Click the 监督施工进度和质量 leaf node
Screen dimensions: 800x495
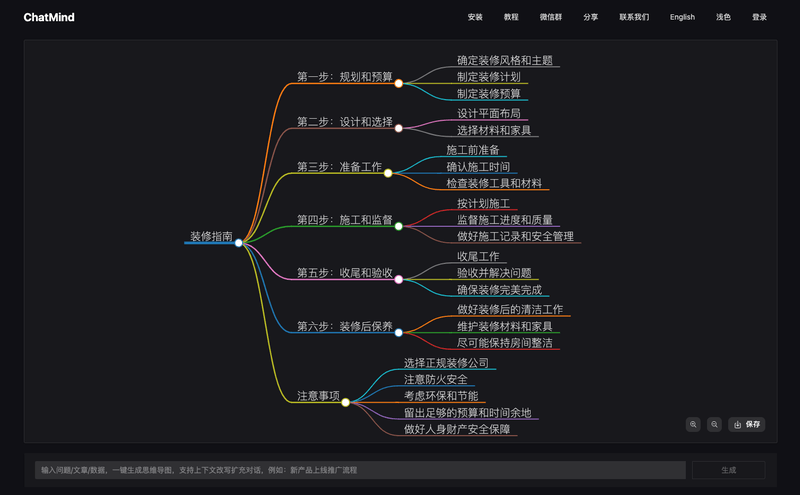pos(505,219)
